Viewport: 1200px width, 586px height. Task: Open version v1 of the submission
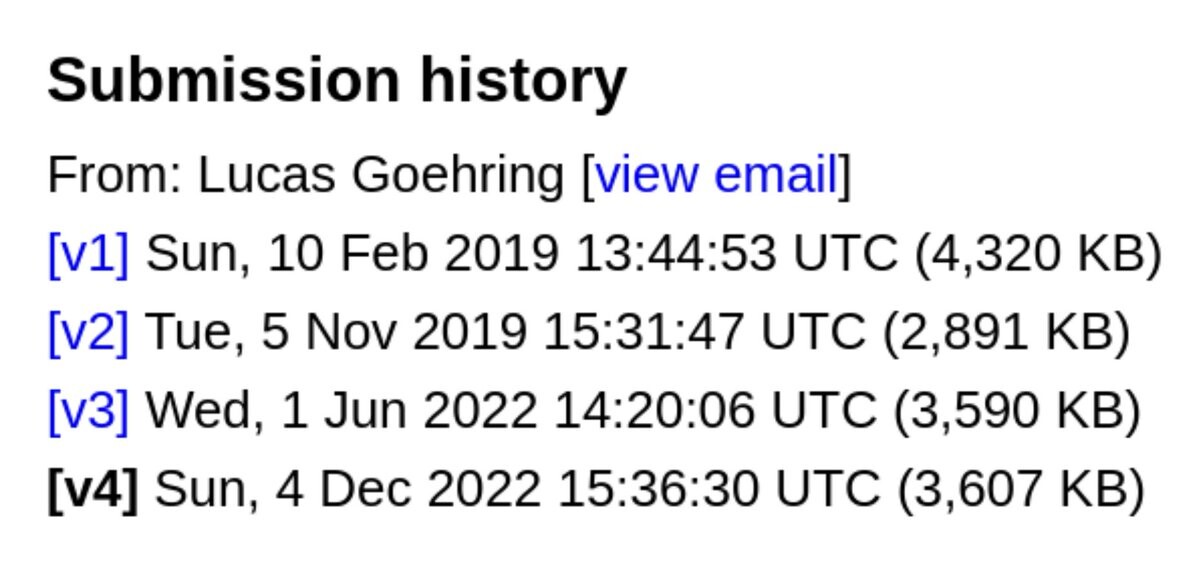(x=88, y=254)
